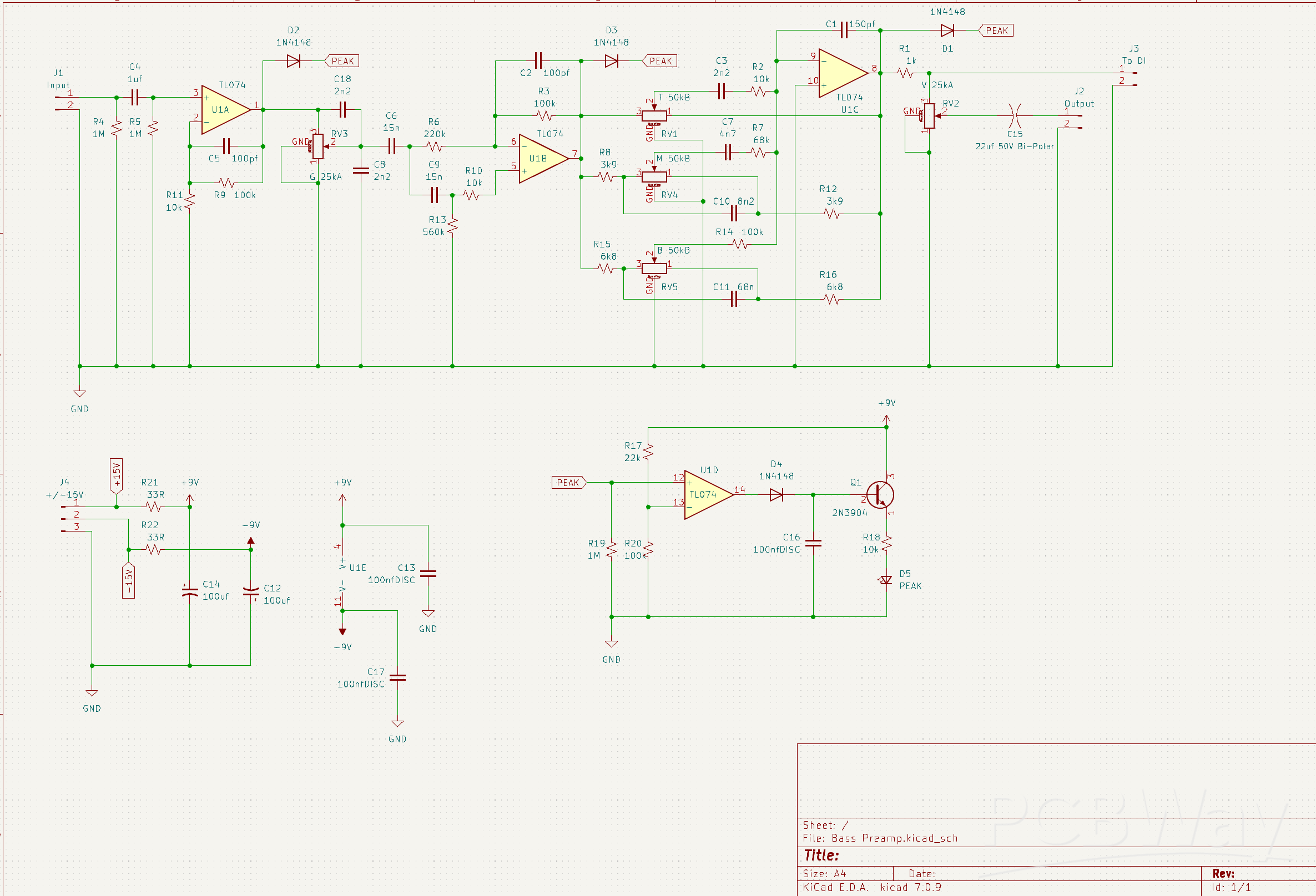Select the C16 capacitor symbol
Image resolution: width=1316 pixels, height=896 pixels.
point(813,543)
